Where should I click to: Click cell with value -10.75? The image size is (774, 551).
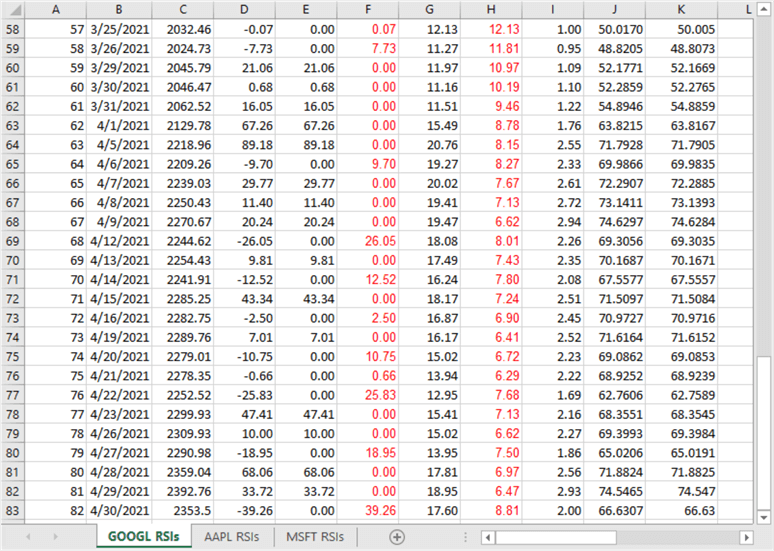[244, 356]
